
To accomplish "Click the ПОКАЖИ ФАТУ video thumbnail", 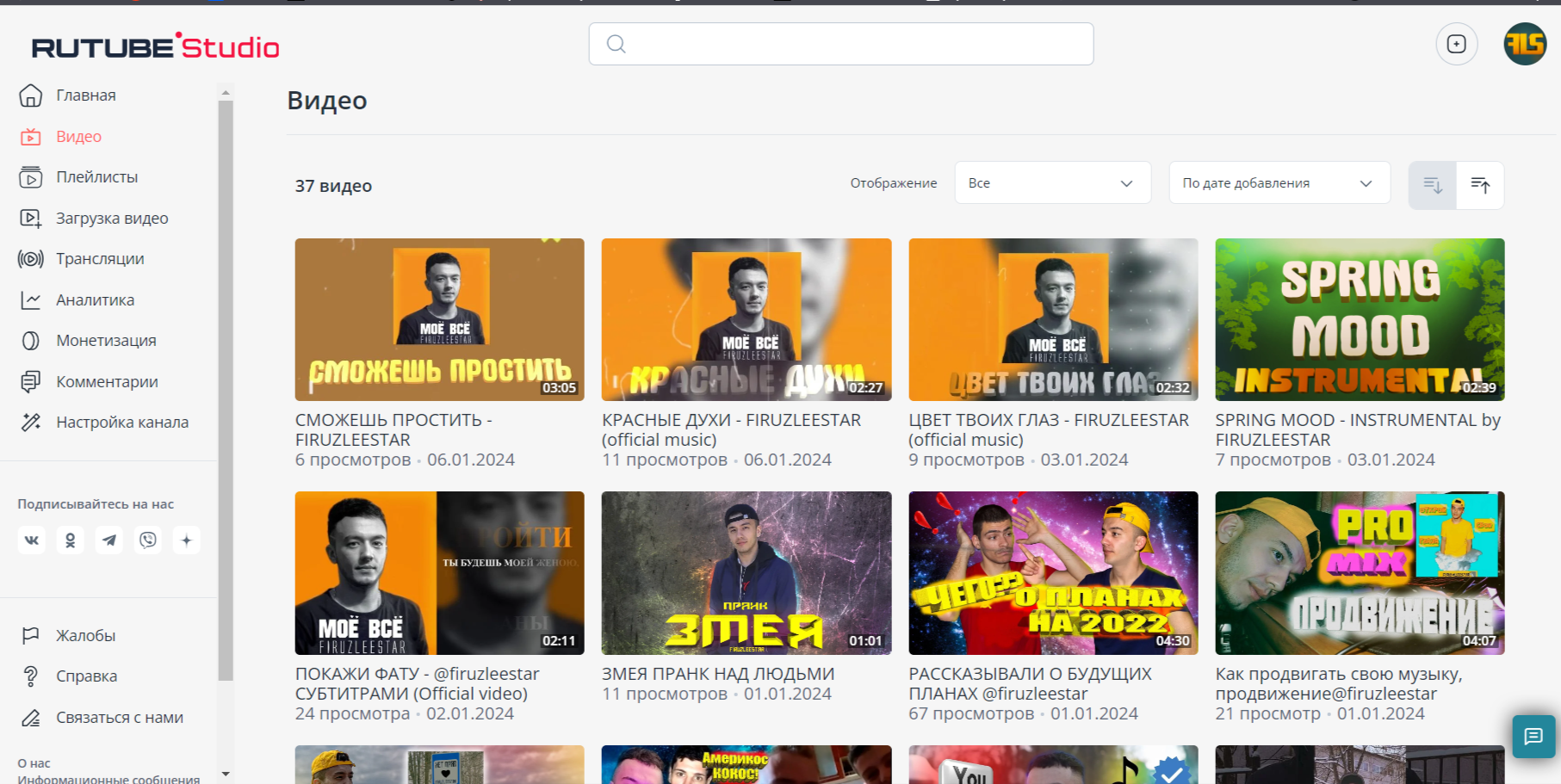I will pyautogui.click(x=440, y=573).
